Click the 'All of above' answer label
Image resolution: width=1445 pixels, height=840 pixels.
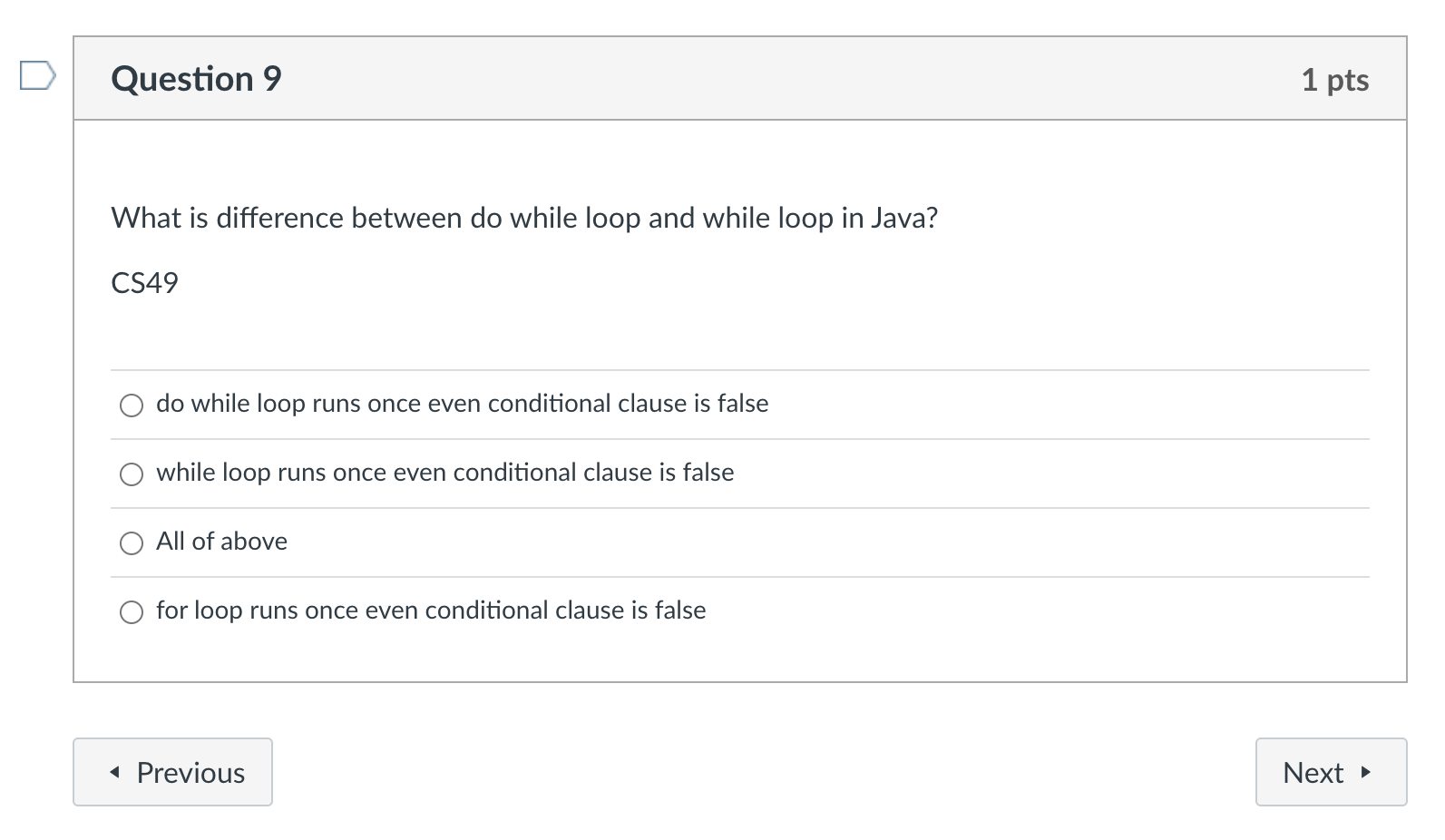click(221, 542)
